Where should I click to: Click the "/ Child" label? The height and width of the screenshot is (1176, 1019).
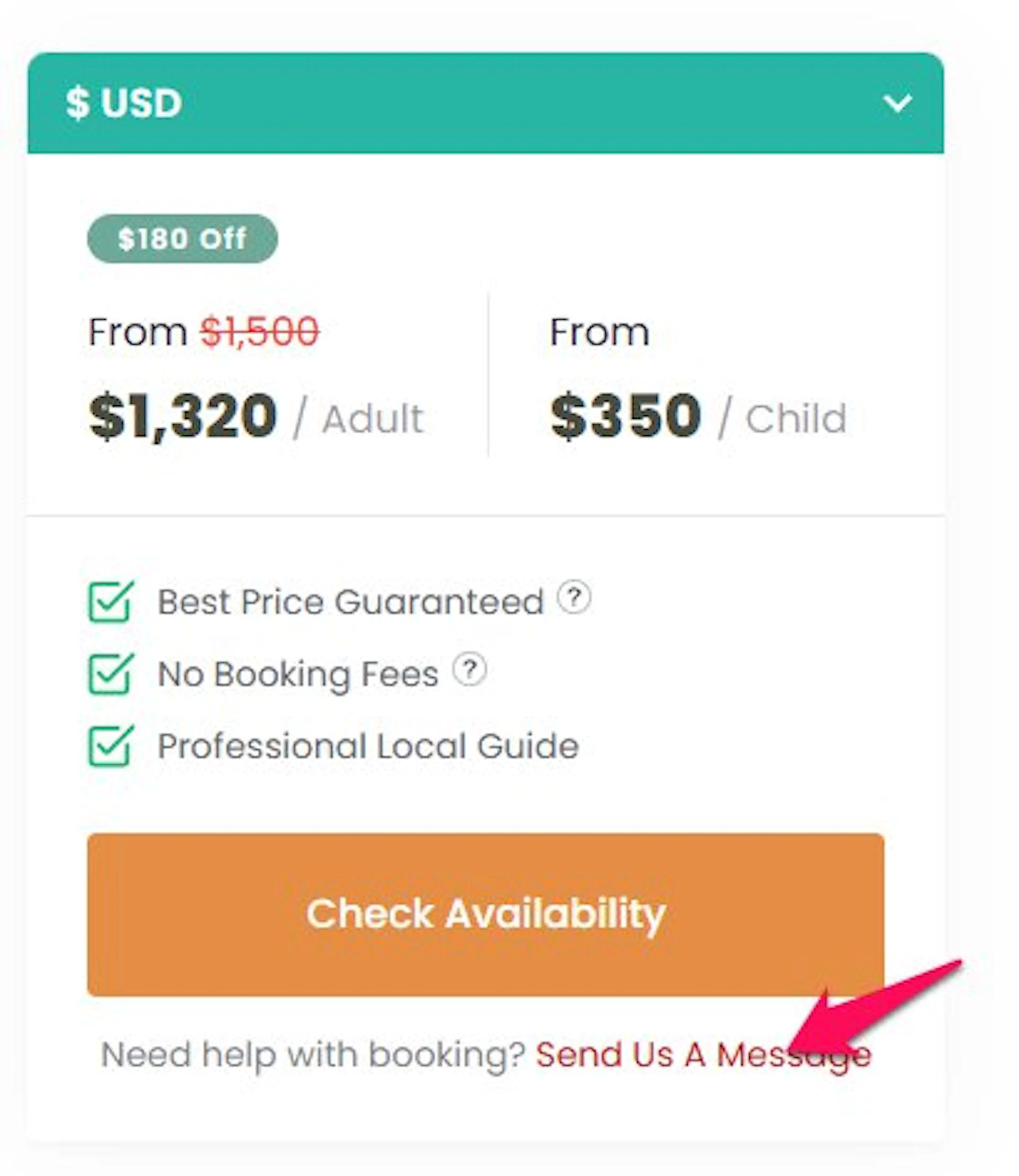coord(783,419)
